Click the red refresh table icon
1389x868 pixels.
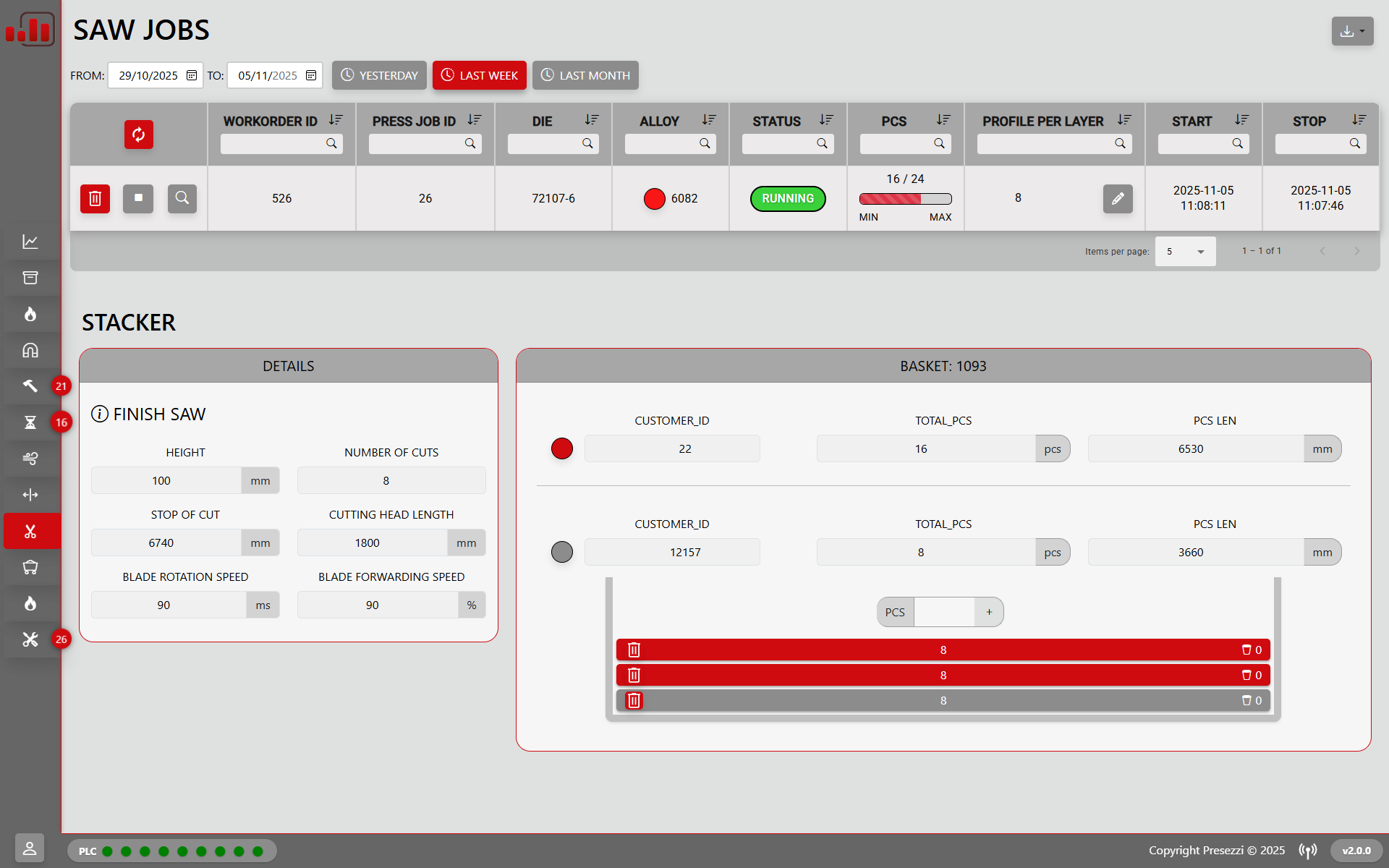point(138,135)
